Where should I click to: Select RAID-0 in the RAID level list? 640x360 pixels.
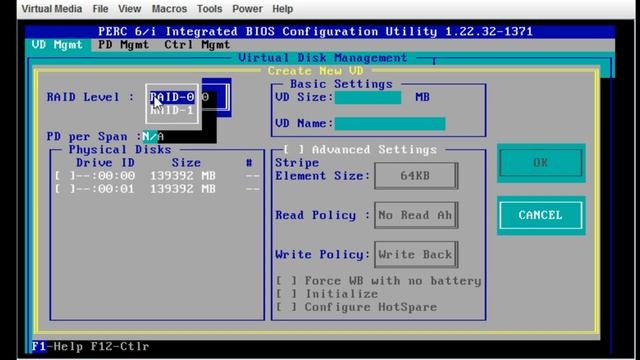click(172, 97)
